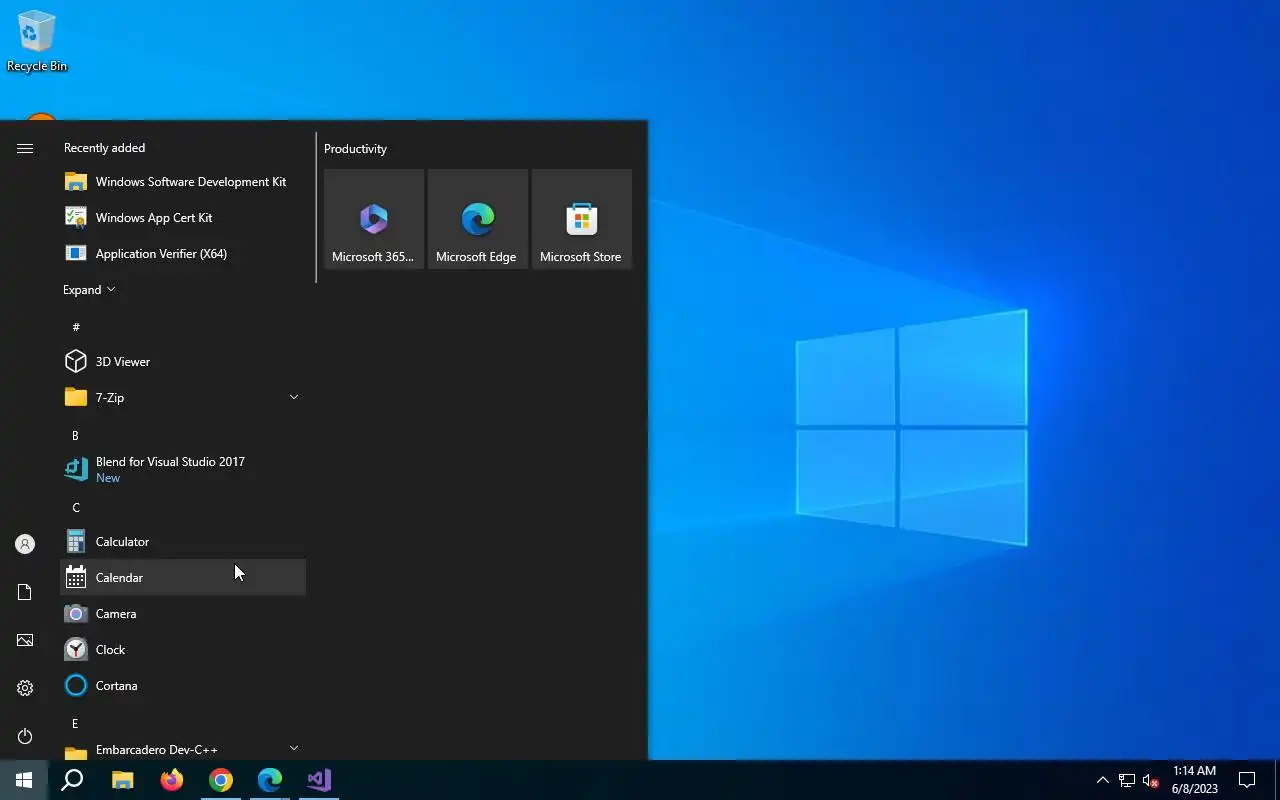Jump to letter C section header
The height and width of the screenshot is (800, 1280).
(75, 507)
